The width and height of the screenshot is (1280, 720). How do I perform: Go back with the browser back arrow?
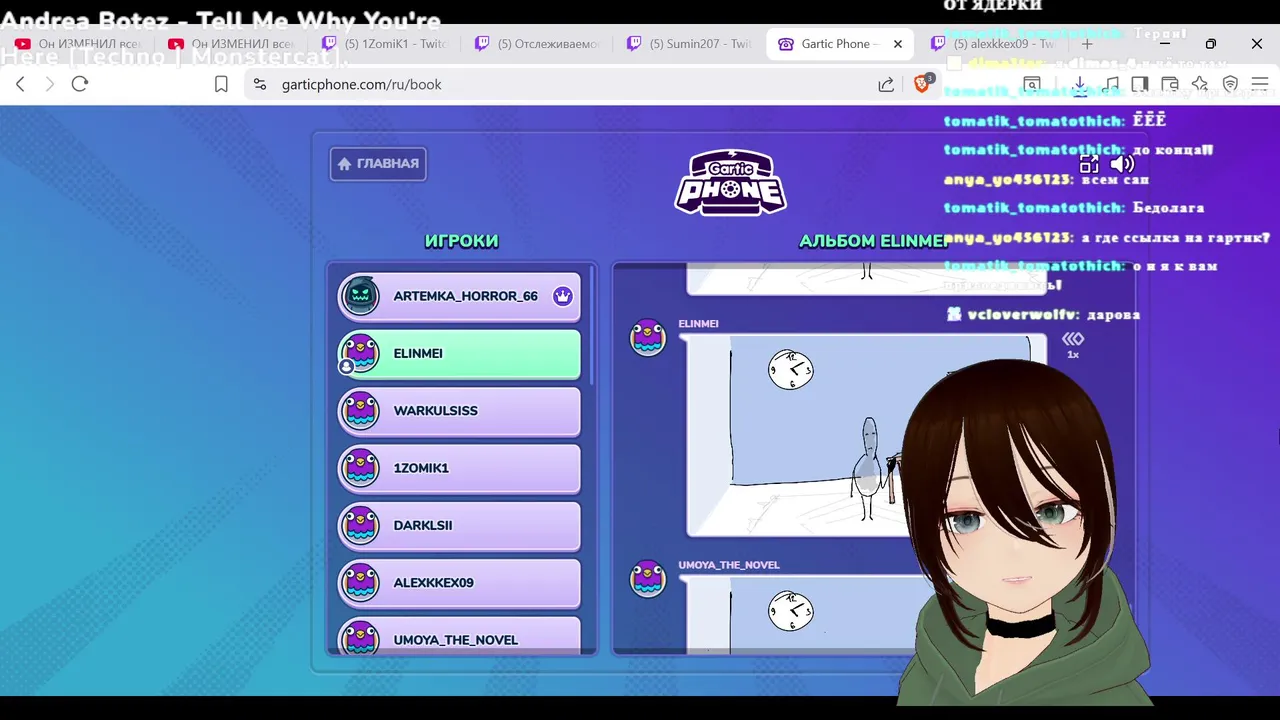(20, 84)
